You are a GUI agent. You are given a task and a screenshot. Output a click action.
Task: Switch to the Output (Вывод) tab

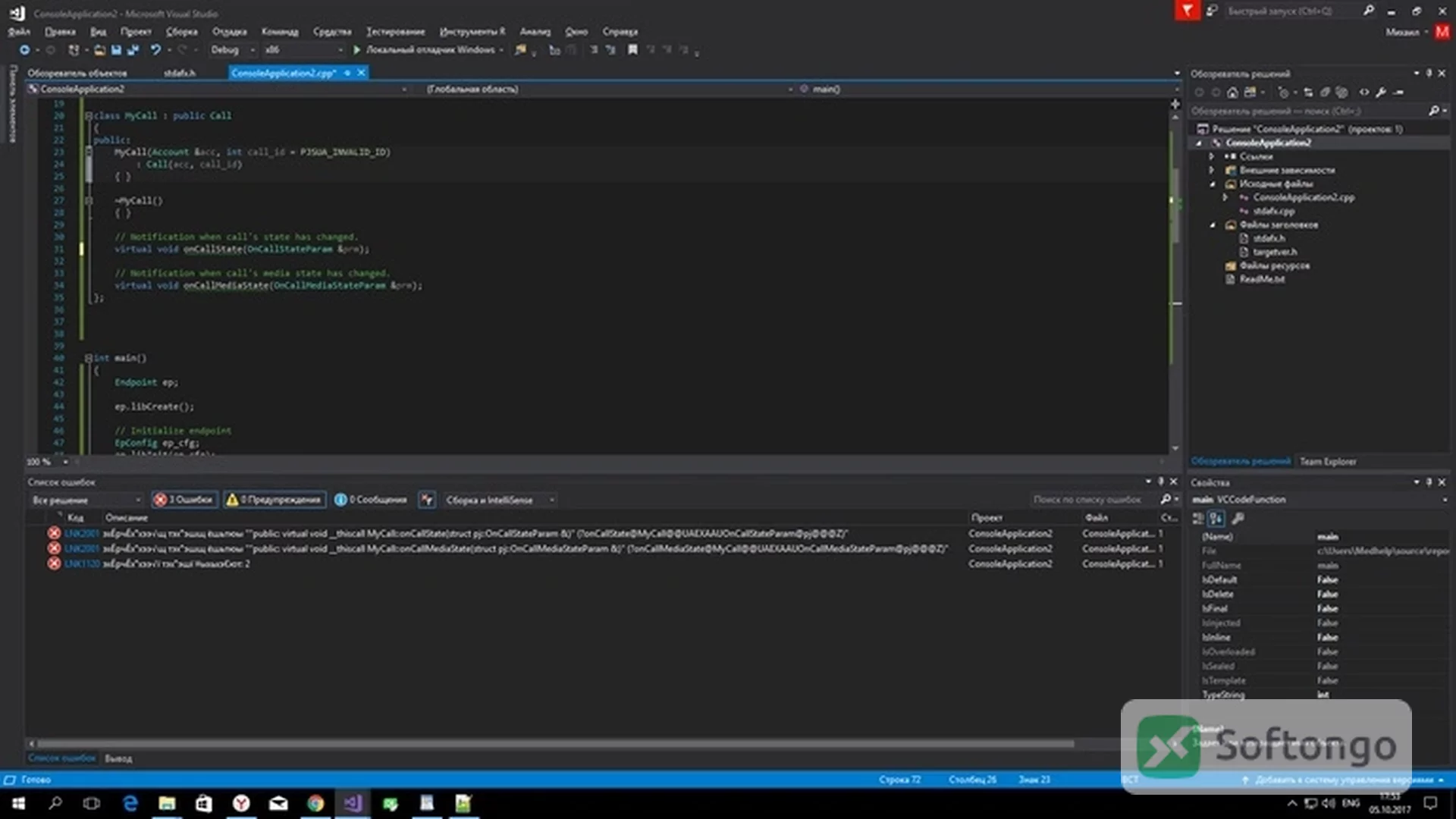click(x=118, y=758)
